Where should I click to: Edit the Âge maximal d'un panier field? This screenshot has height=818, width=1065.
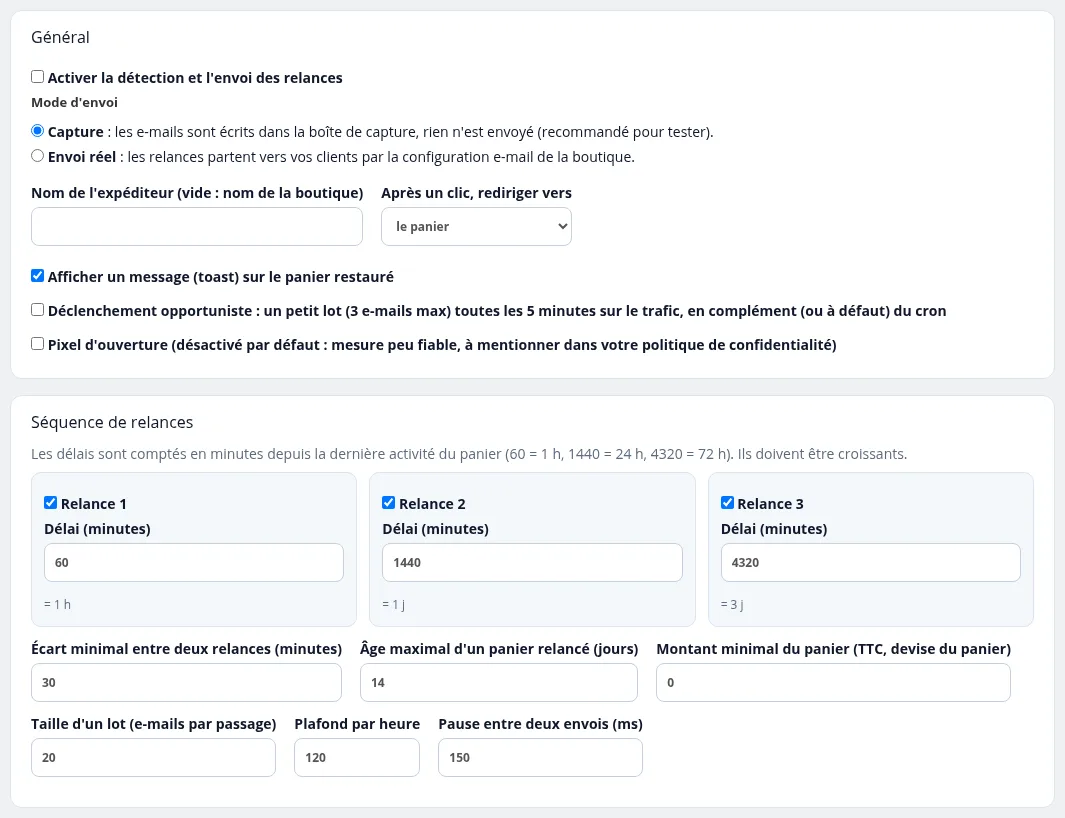499,682
